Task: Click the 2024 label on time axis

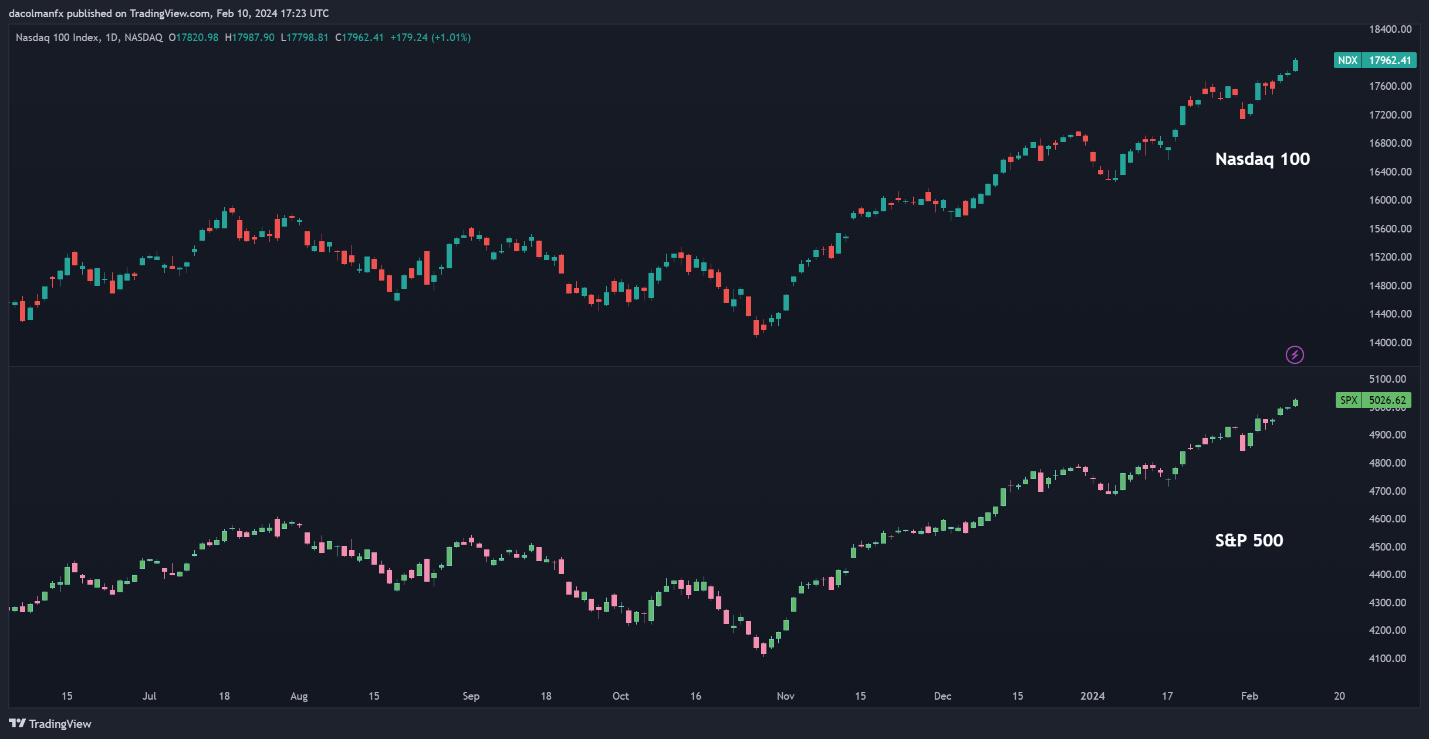Action: pos(1090,695)
